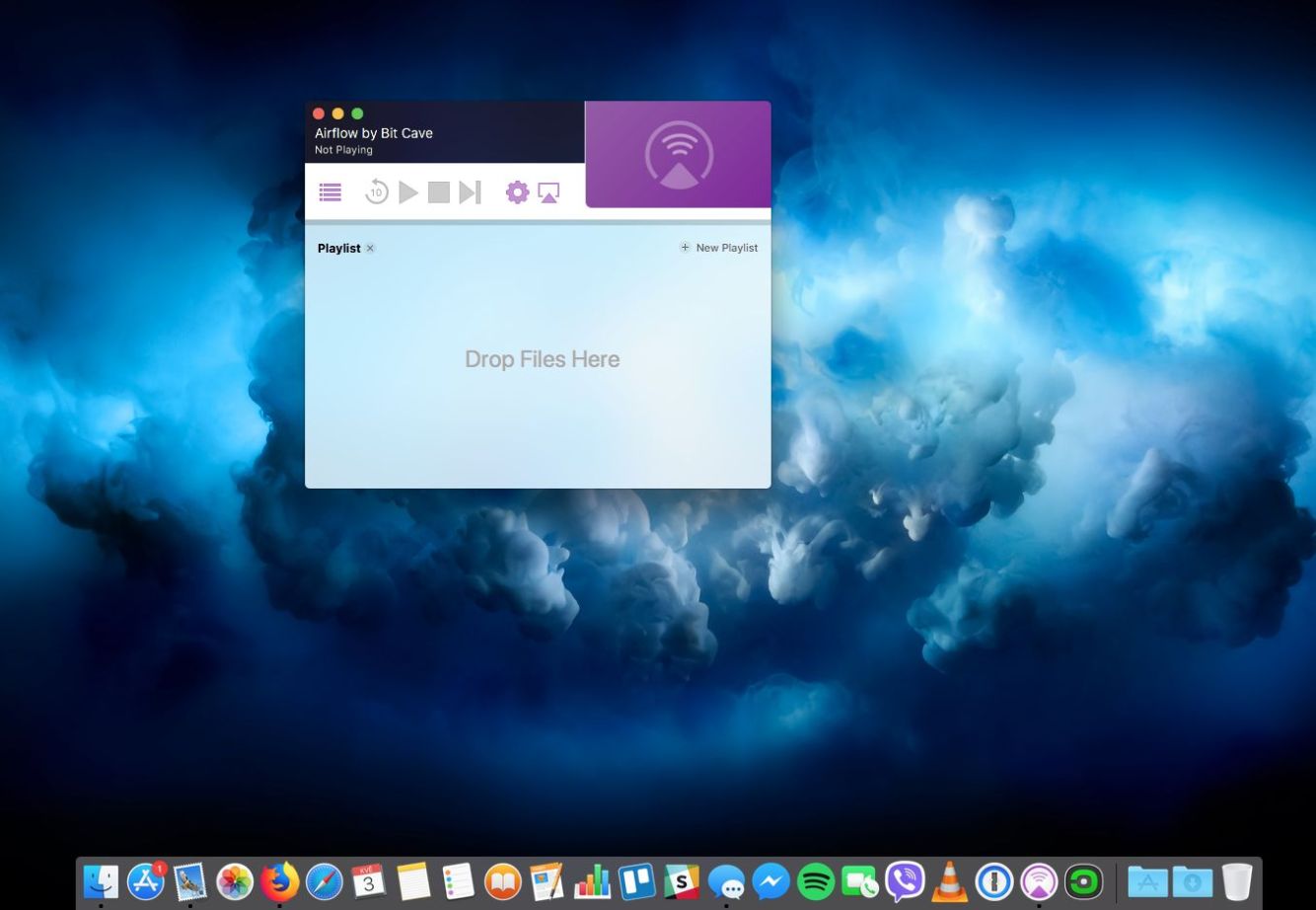Screen dimensions: 1316x910
Task: Close the Playlist tab with its x
Action: (370, 249)
